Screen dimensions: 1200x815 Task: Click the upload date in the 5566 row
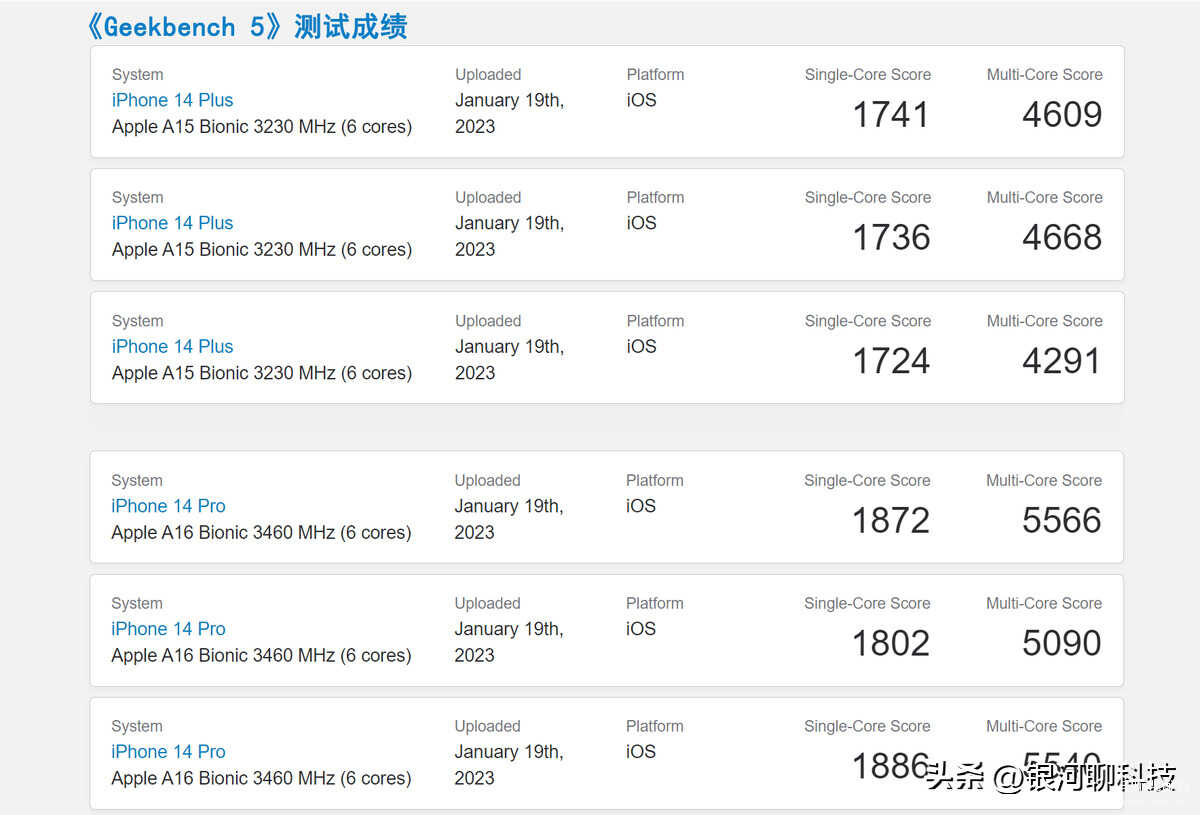pyautogui.click(x=509, y=519)
